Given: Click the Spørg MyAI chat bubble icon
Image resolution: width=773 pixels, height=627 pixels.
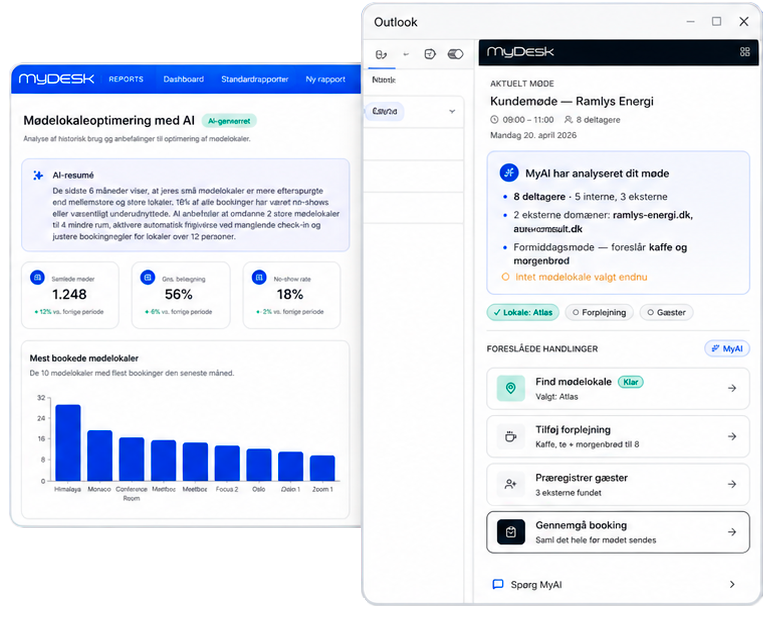Looking at the screenshot, I should [498, 584].
